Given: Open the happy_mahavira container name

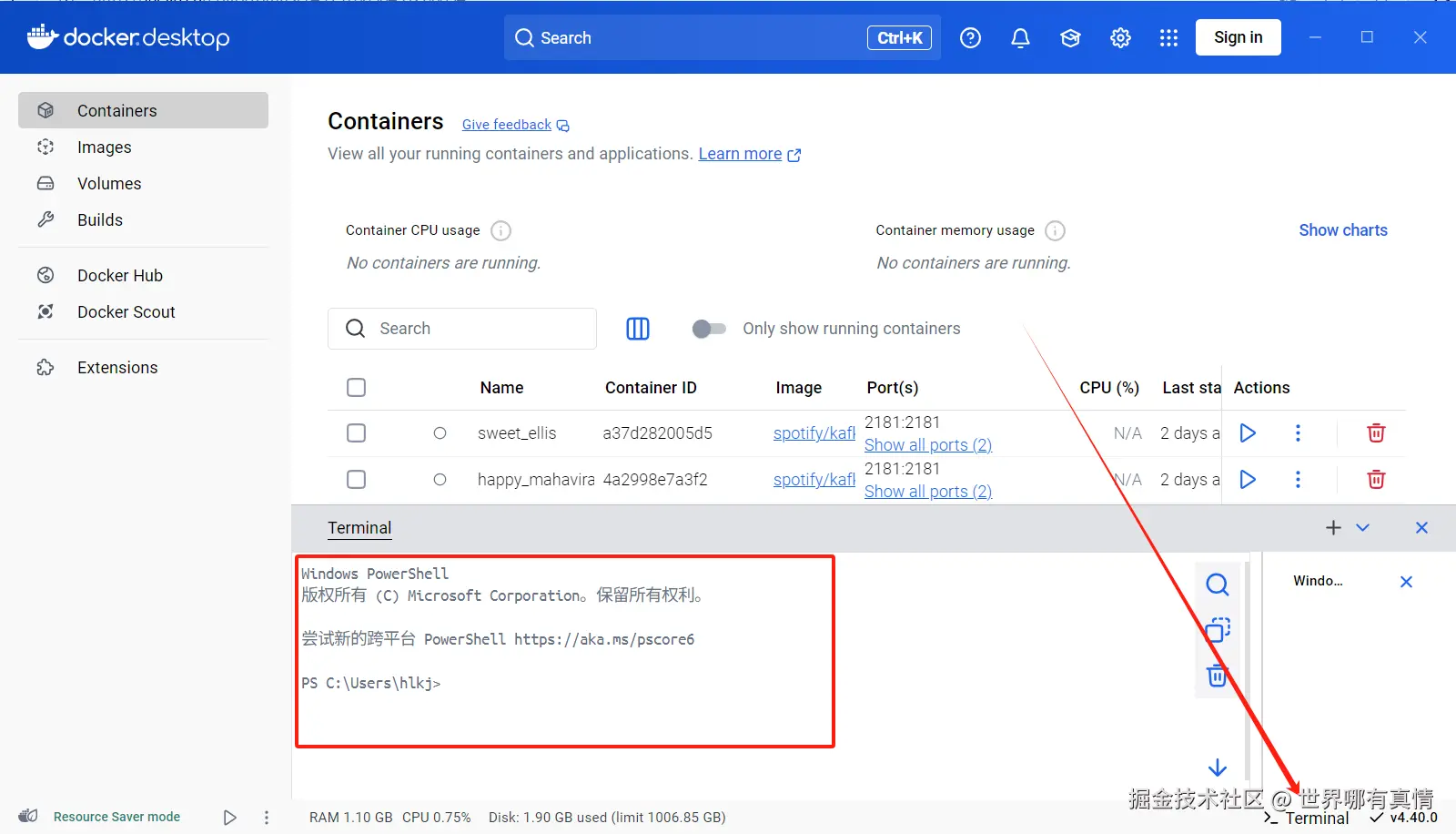Looking at the screenshot, I should 536,480.
